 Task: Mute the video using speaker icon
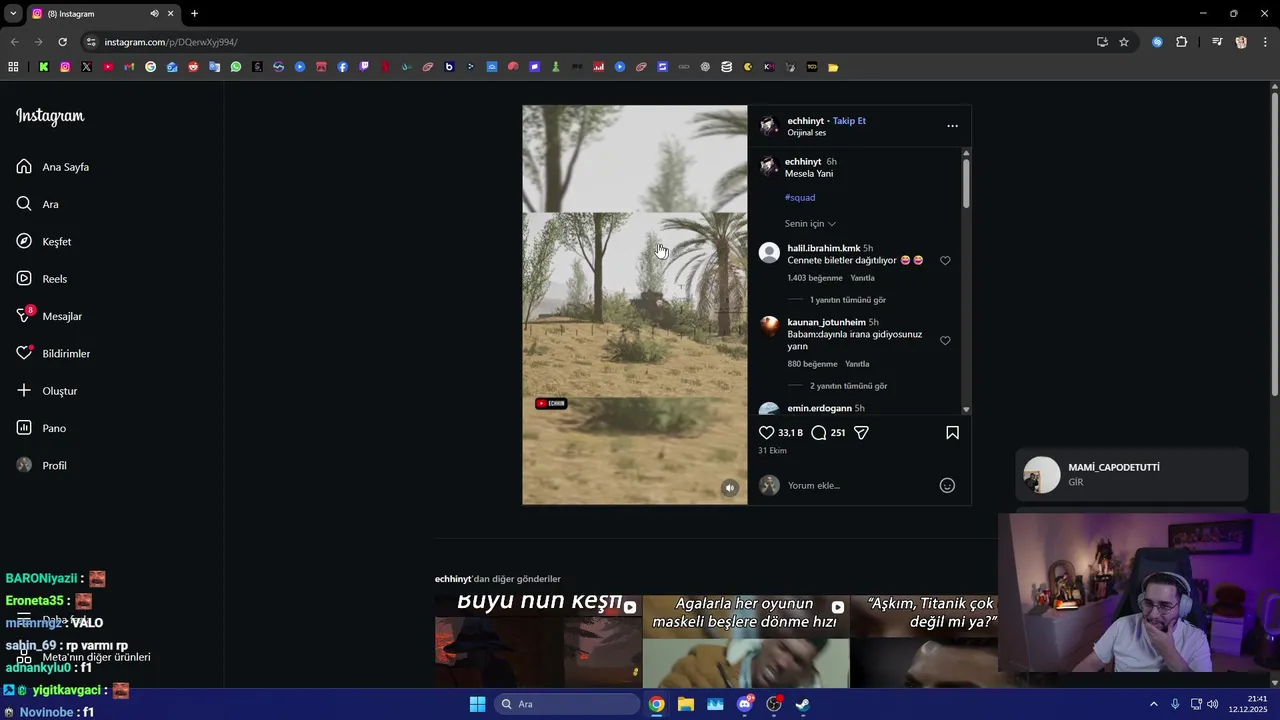730,488
